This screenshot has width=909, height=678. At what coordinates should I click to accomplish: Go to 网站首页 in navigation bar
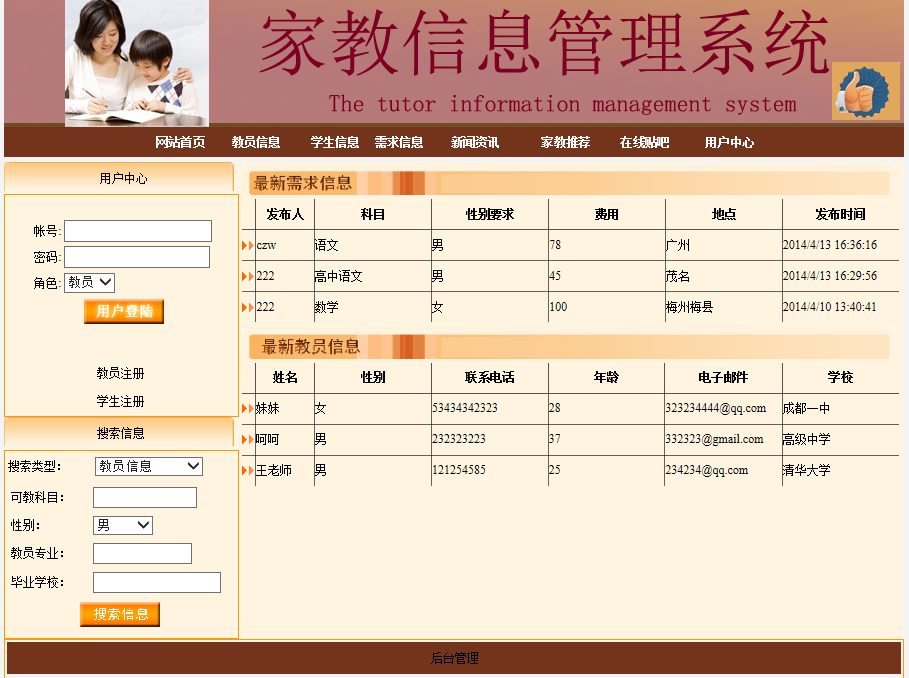point(180,142)
